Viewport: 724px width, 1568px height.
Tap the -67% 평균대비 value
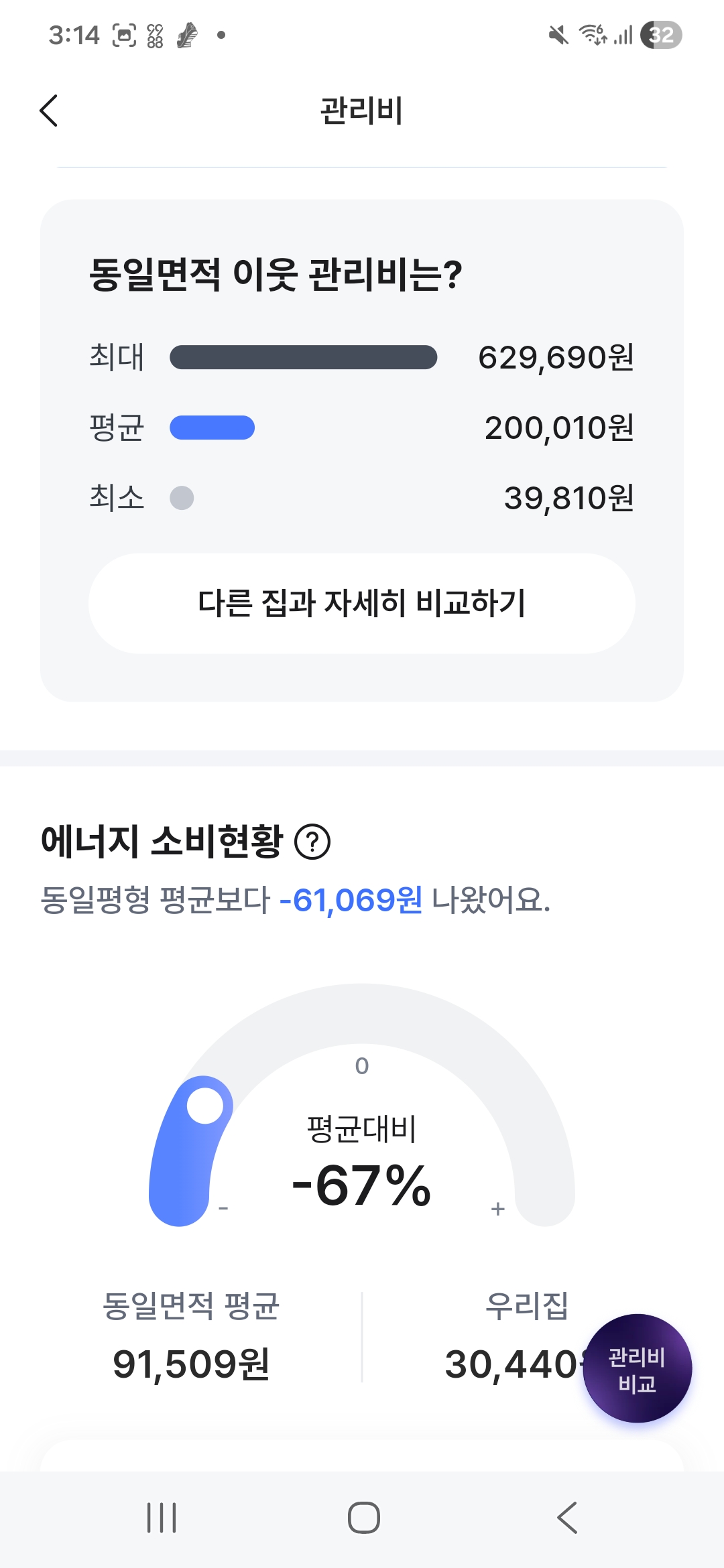(361, 1186)
